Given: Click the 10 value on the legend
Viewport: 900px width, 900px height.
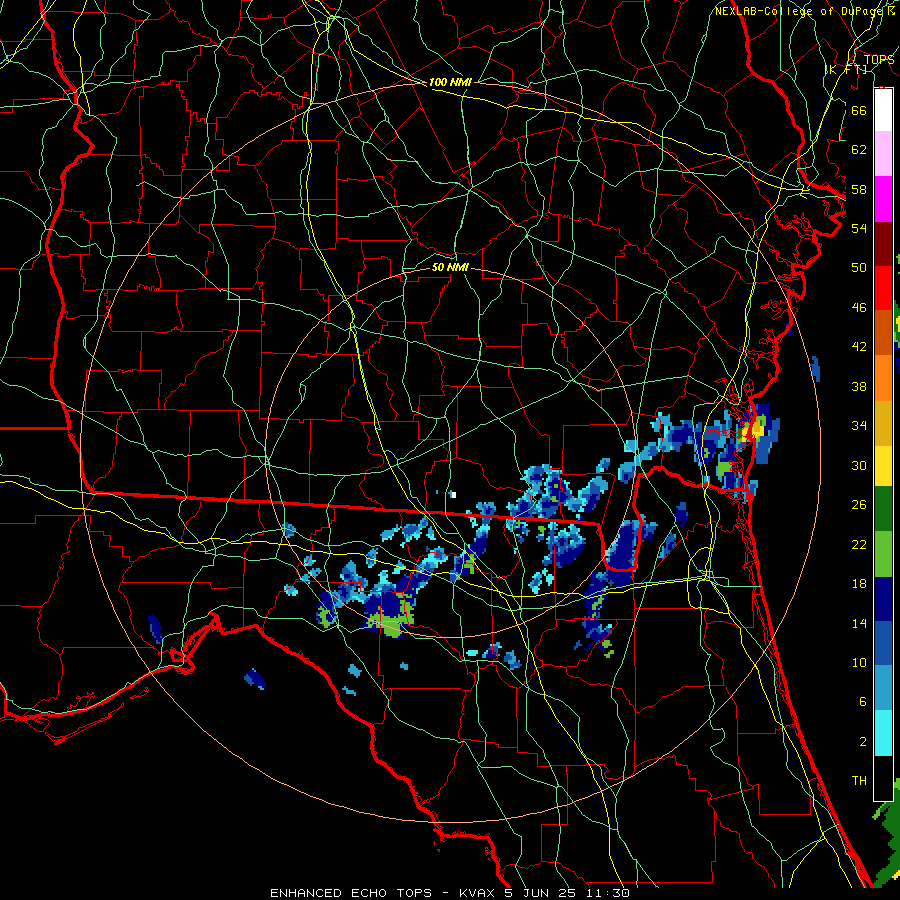Looking at the screenshot, I should coord(859,662).
